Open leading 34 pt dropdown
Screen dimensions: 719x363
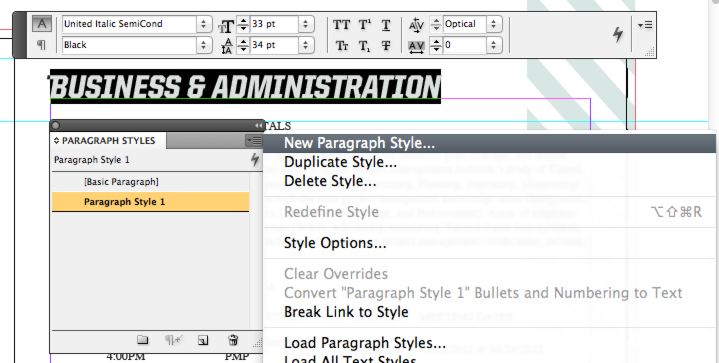click(306, 45)
